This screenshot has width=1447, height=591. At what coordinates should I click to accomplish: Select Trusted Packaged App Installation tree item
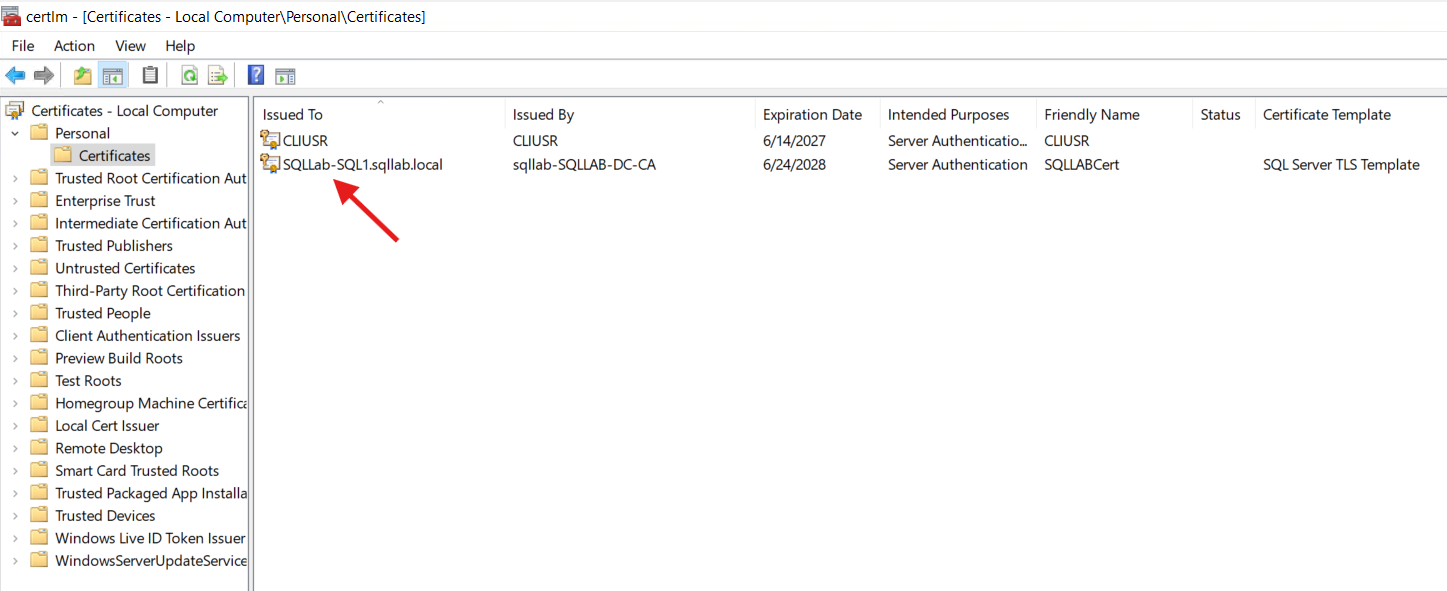pos(150,493)
